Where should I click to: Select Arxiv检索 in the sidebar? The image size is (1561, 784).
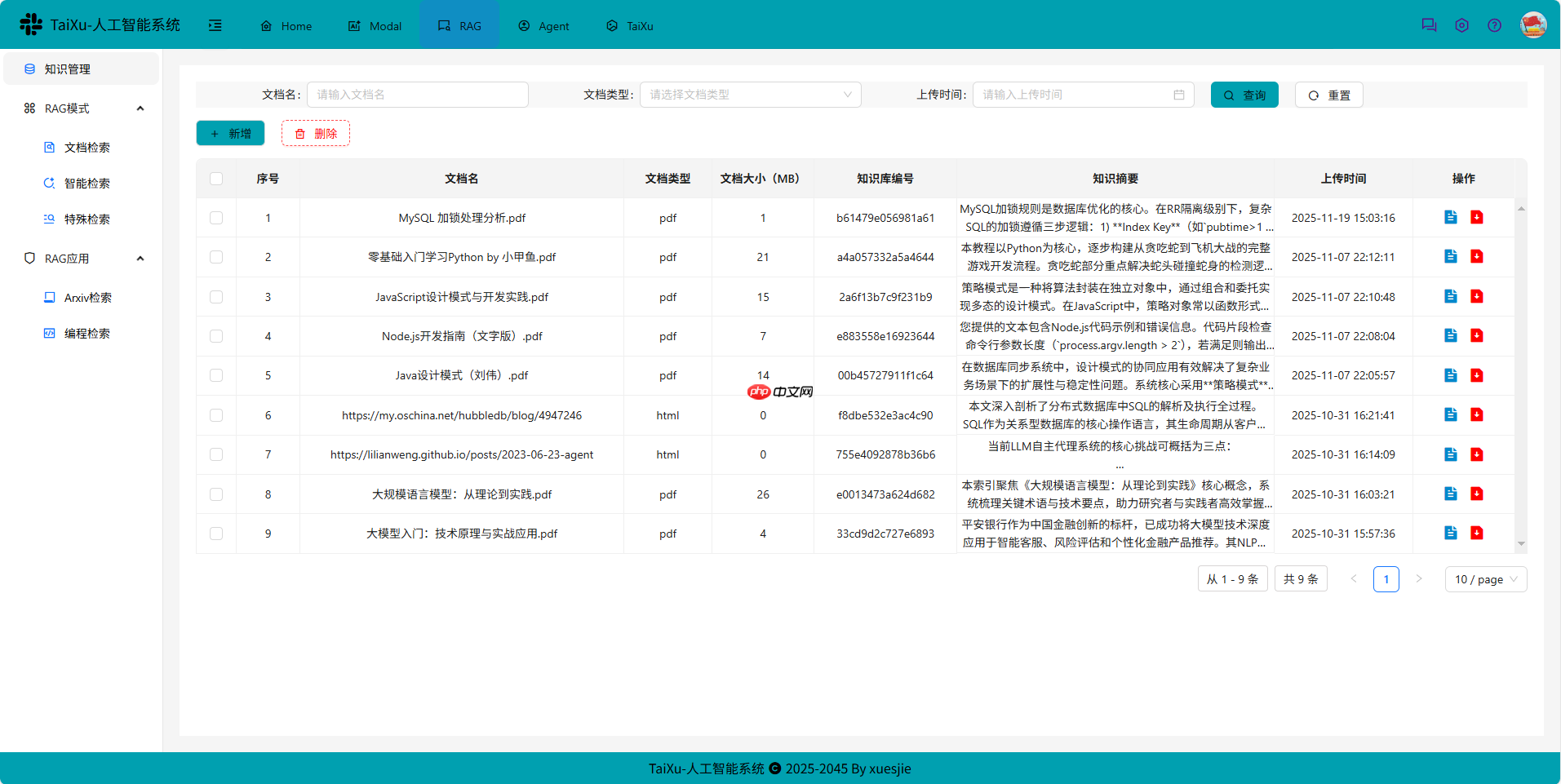tap(89, 297)
